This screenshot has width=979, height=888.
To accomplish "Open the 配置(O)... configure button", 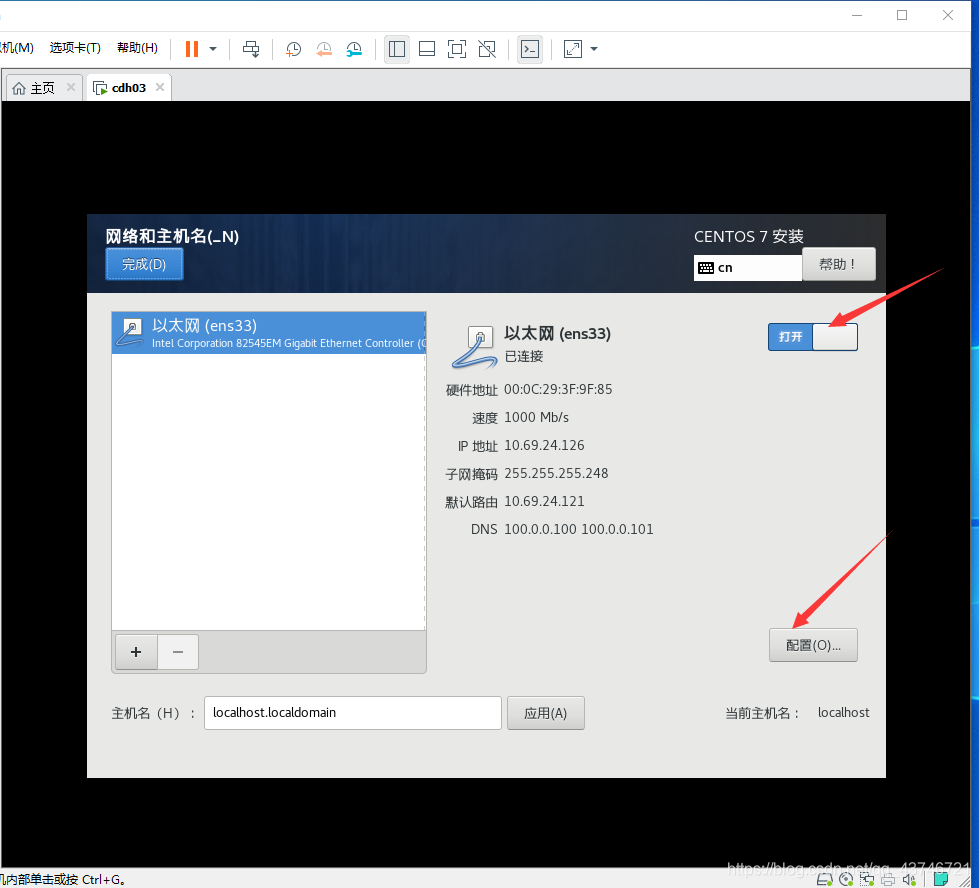I will coord(813,645).
